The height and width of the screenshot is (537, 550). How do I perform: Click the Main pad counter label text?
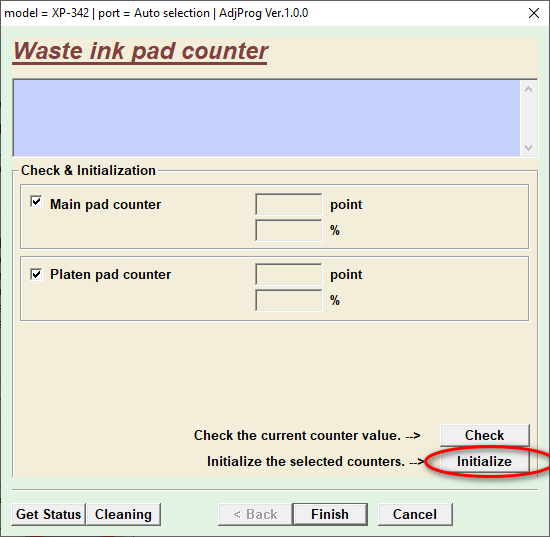(105, 204)
